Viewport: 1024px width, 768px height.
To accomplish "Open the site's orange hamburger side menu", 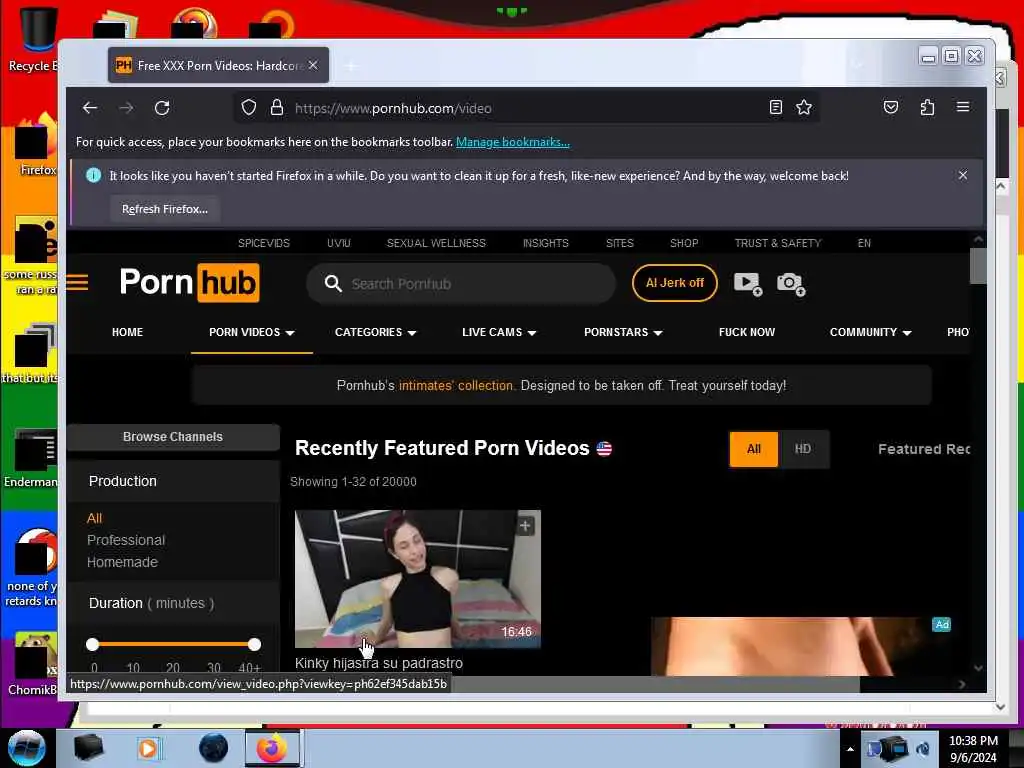I will coord(77,283).
